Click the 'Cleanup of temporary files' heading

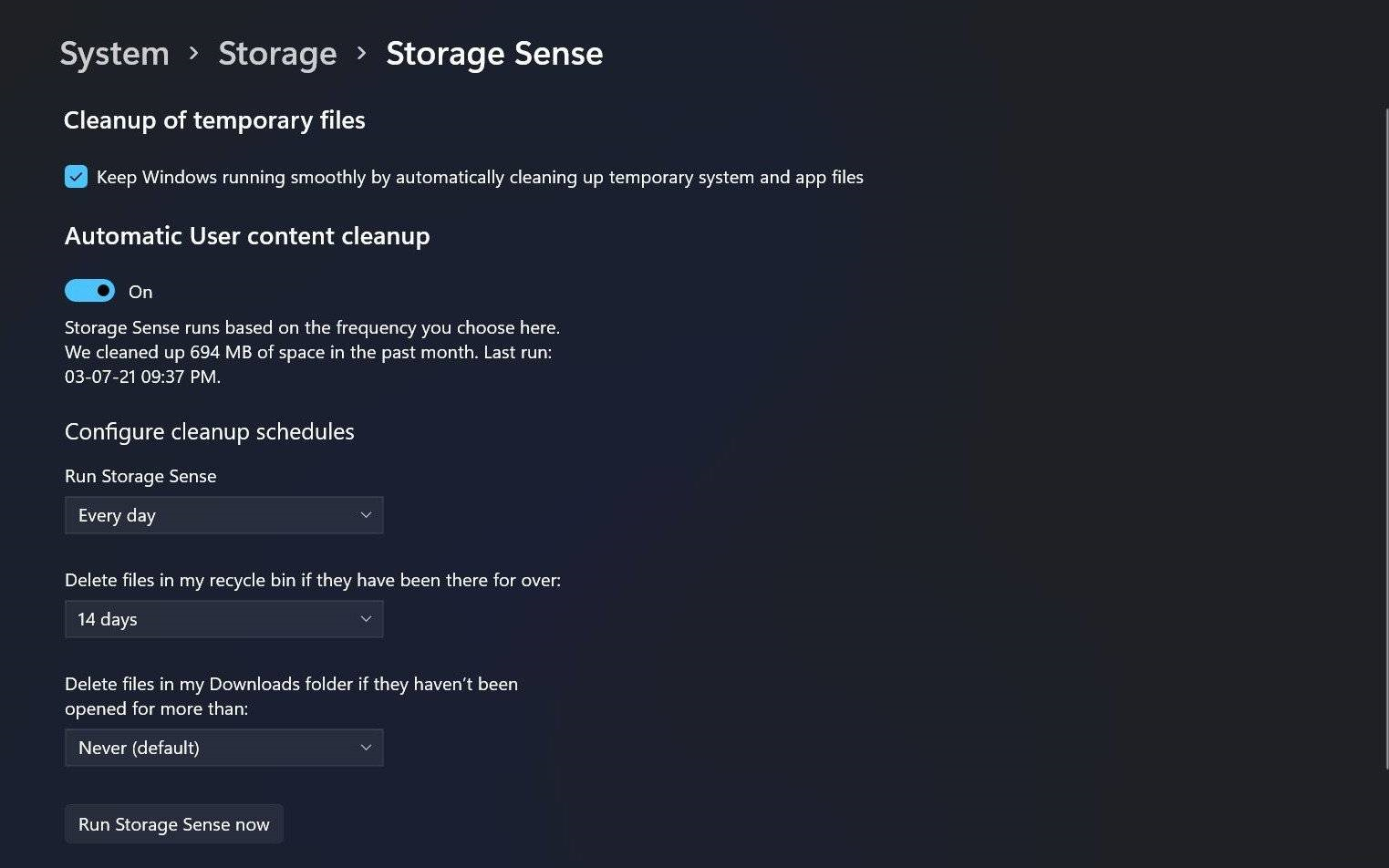click(214, 120)
